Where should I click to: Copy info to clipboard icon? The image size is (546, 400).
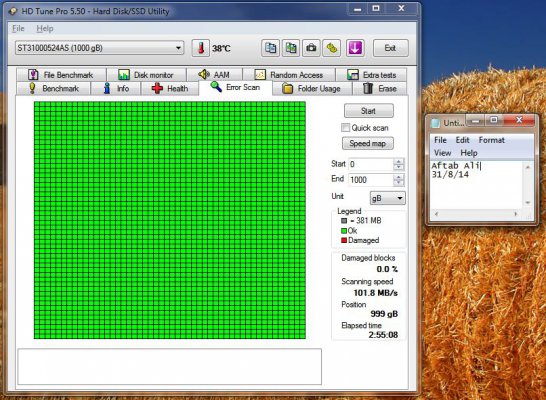click(271, 48)
